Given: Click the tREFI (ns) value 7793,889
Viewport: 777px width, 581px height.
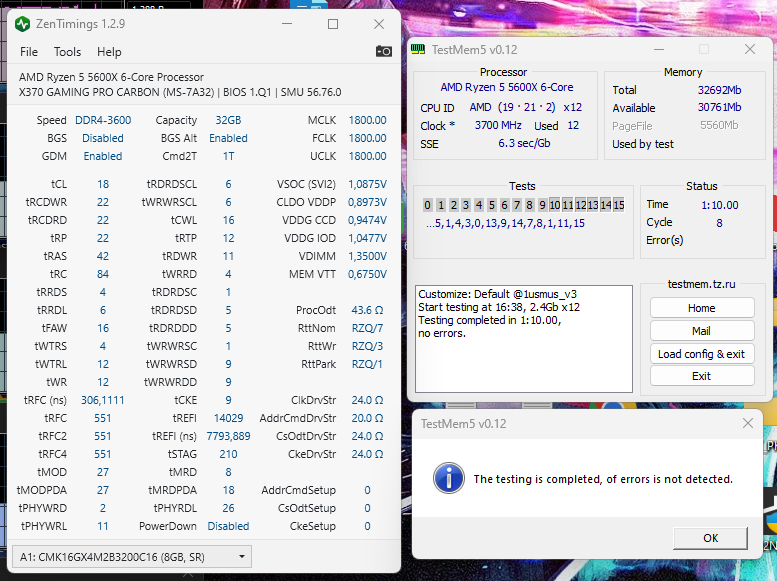Looking at the screenshot, I should pyautogui.click(x=228, y=436).
